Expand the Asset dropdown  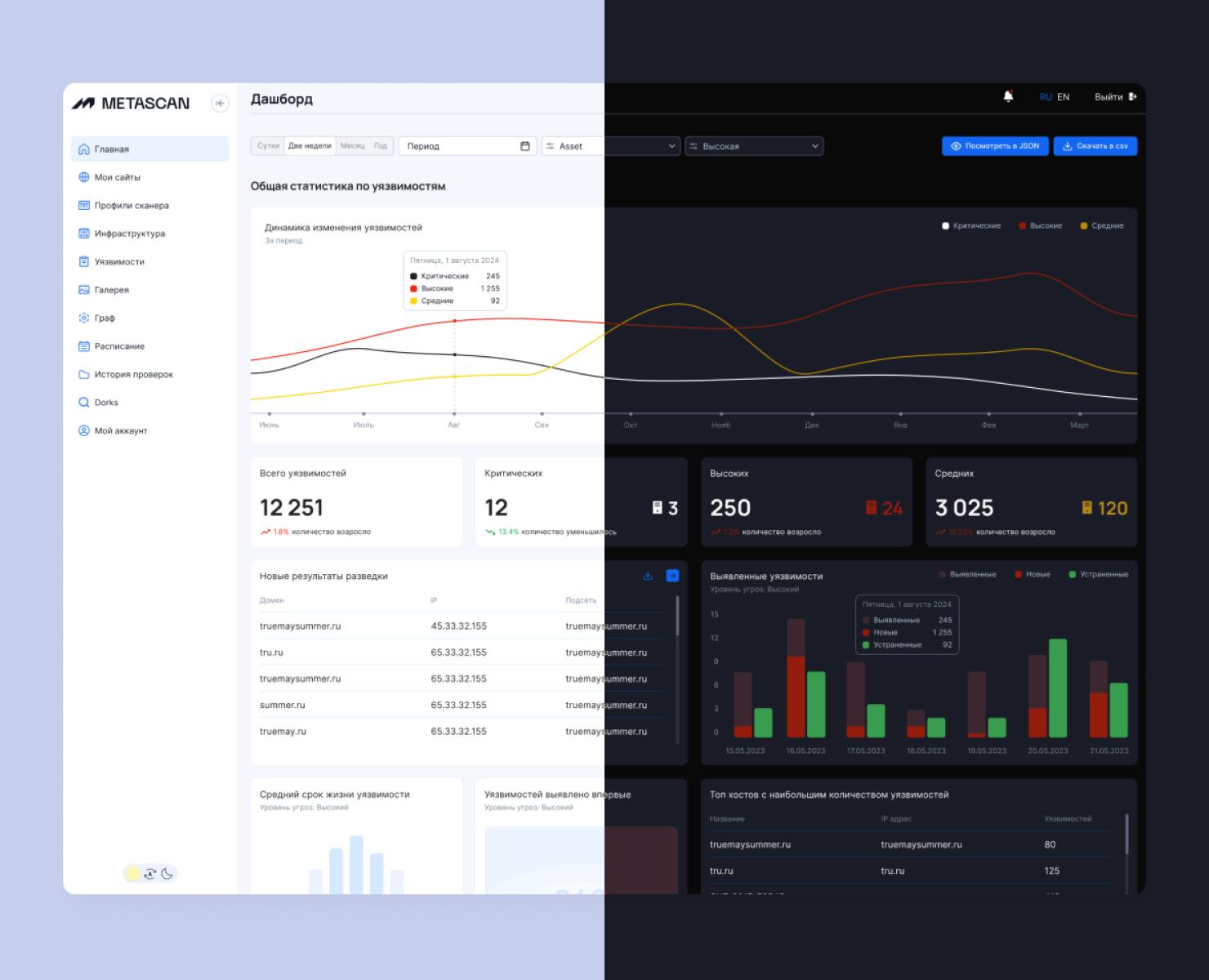(x=611, y=146)
